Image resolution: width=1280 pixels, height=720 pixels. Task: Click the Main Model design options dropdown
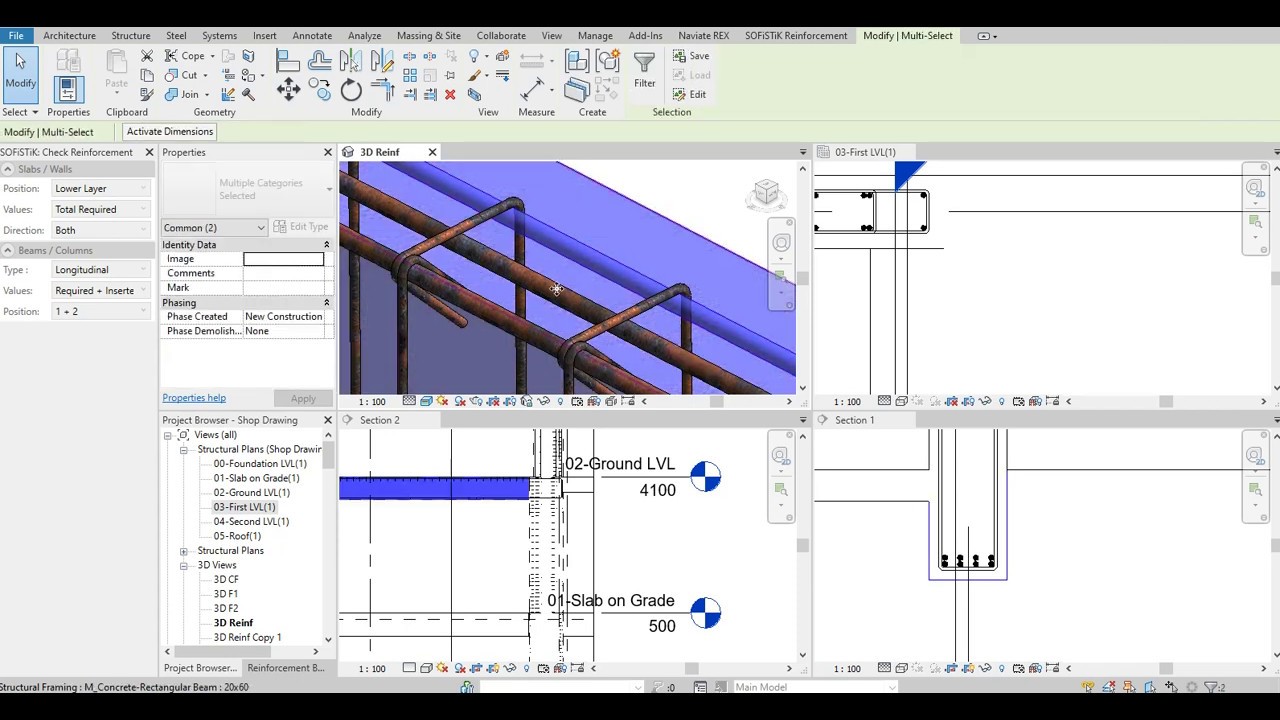(813, 687)
